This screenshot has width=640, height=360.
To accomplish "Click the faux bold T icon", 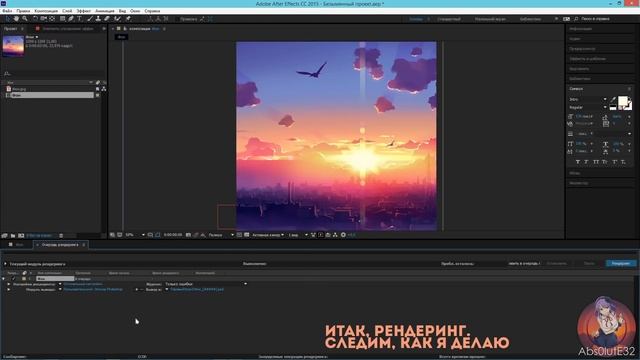I will click(578, 162).
